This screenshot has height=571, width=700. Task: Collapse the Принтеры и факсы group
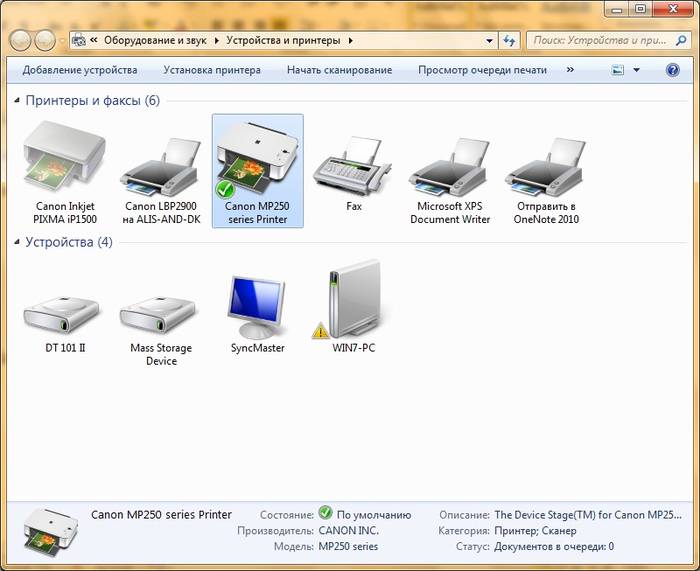pyautogui.click(x=16, y=101)
